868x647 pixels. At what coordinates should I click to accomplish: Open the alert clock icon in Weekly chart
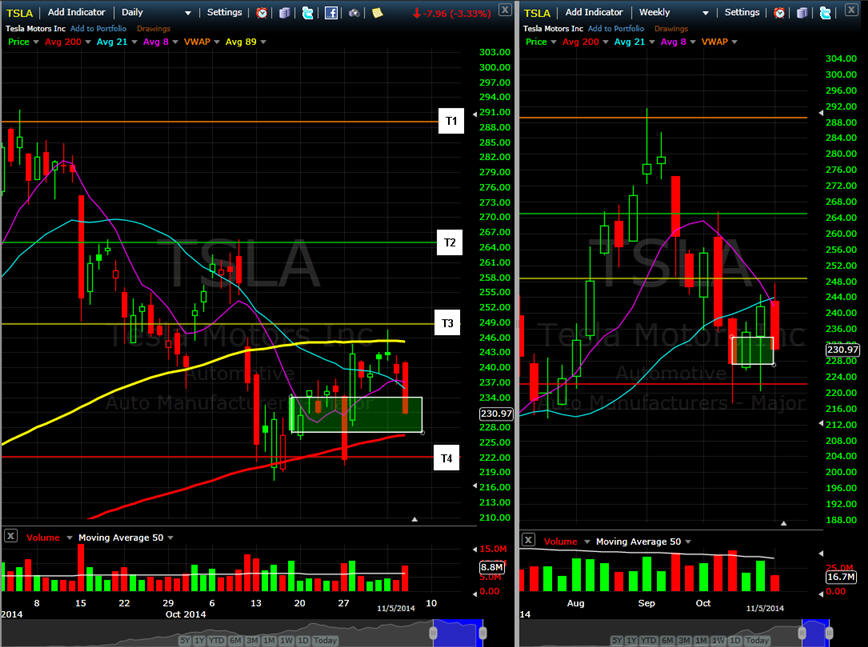(779, 13)
